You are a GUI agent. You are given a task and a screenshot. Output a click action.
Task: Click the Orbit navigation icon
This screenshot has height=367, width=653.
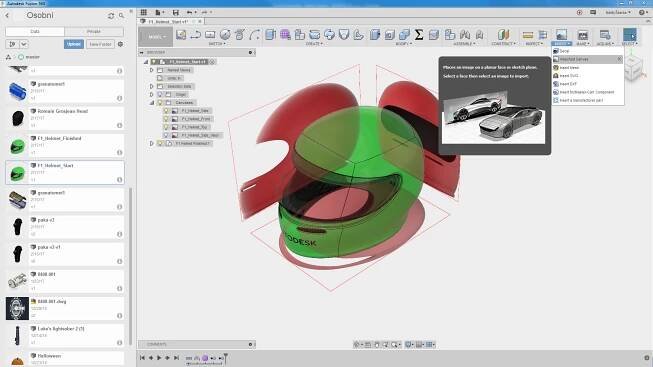[357, 345]
